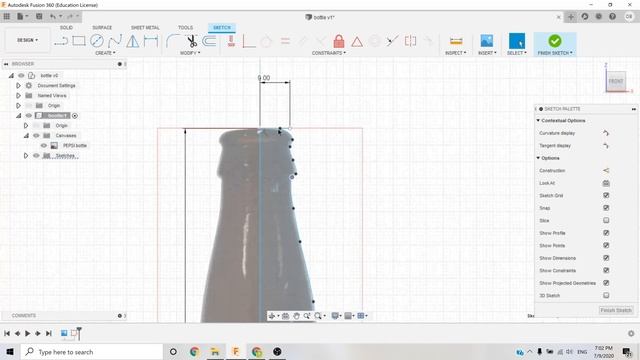Click the Orbit navigation icon

click(x=272, y=316)
